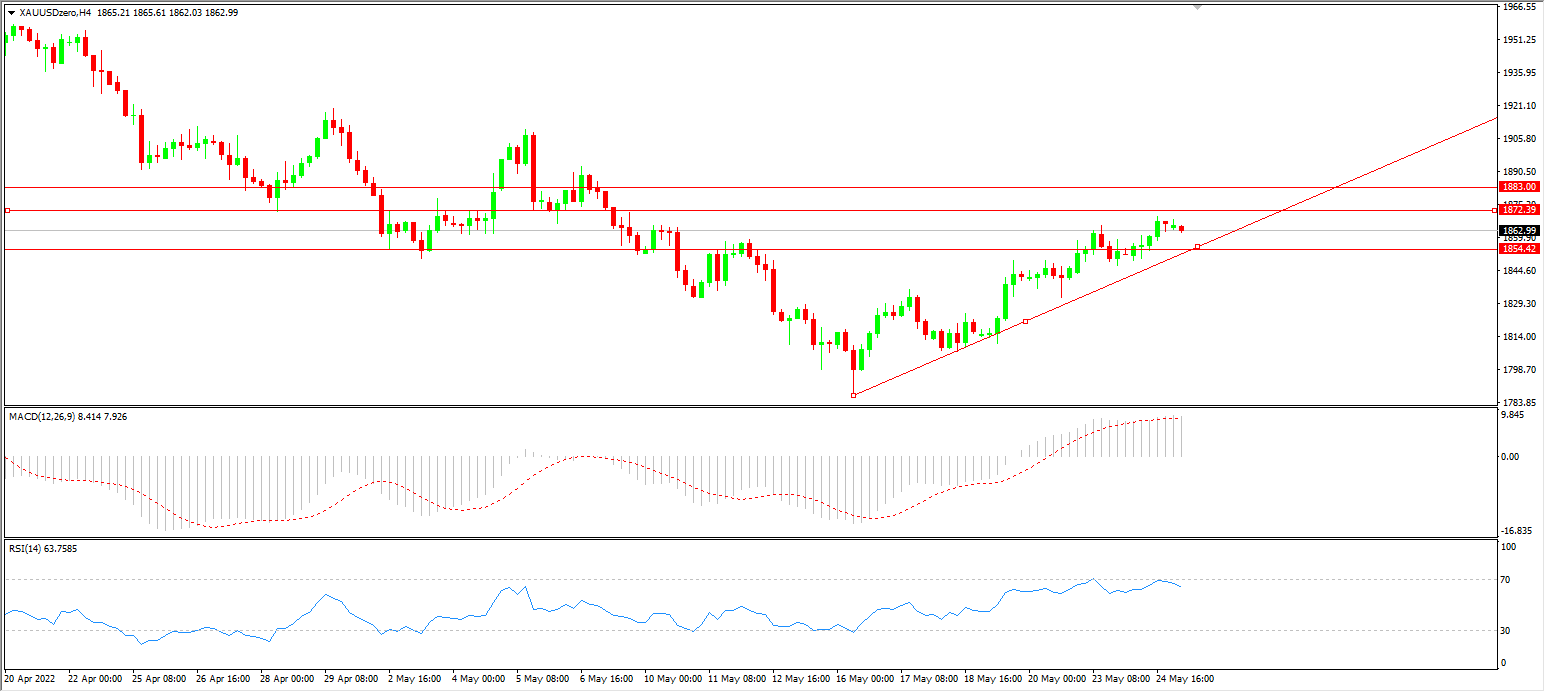This screenshot has width=1545, height=692.
Task: Click the 5 May 08:00 time label
Action: [541, 678]
